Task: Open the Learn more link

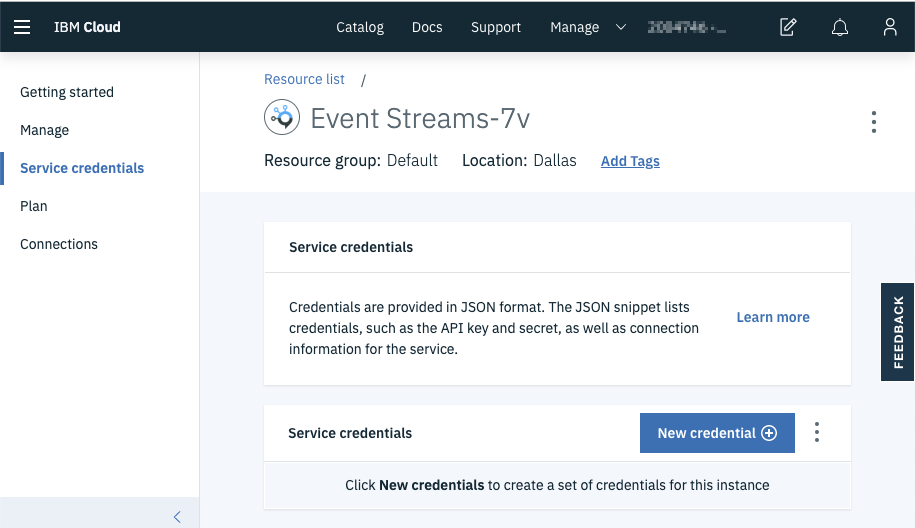Action: 773,317
